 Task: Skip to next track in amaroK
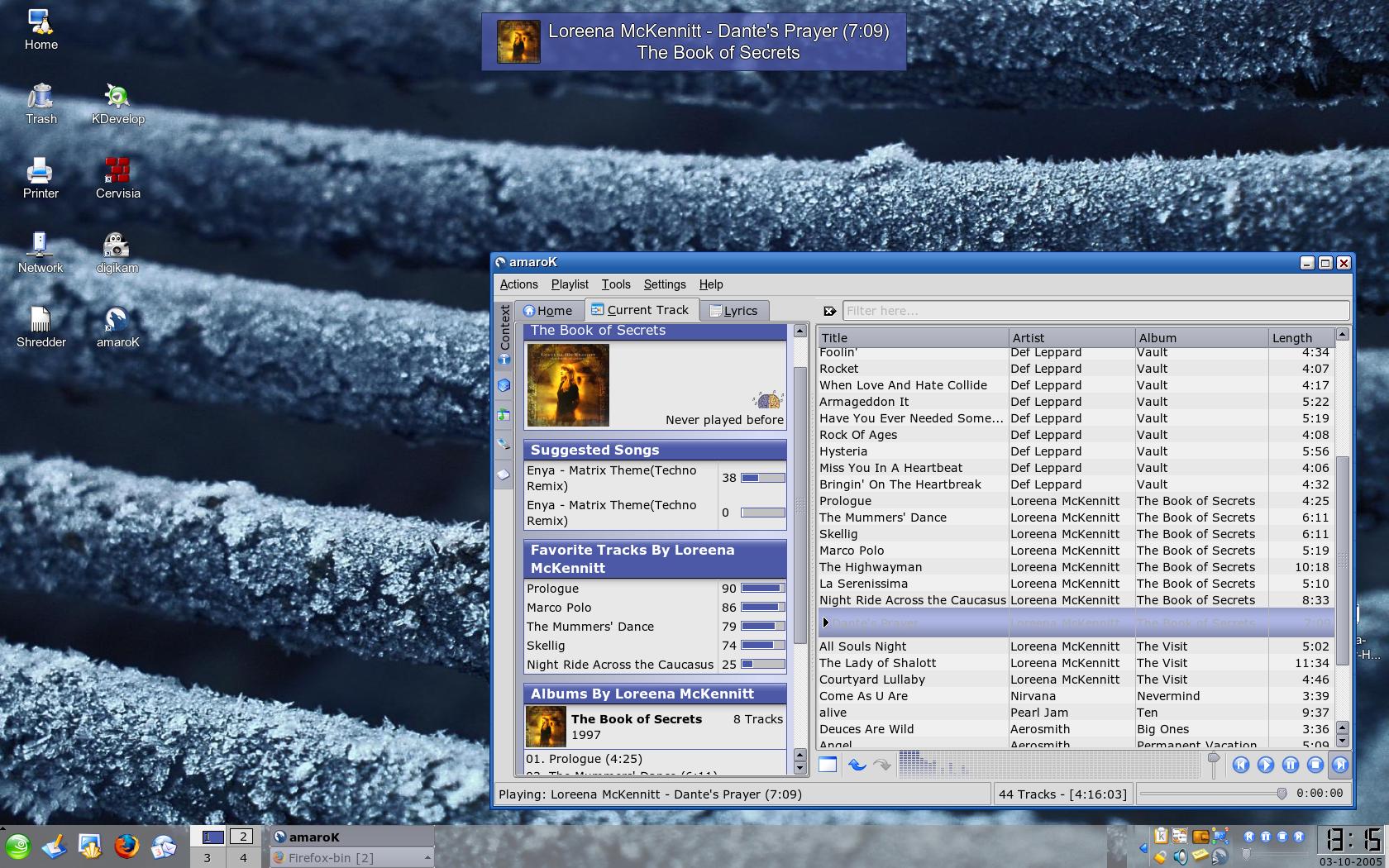[x=1339, y=765]
